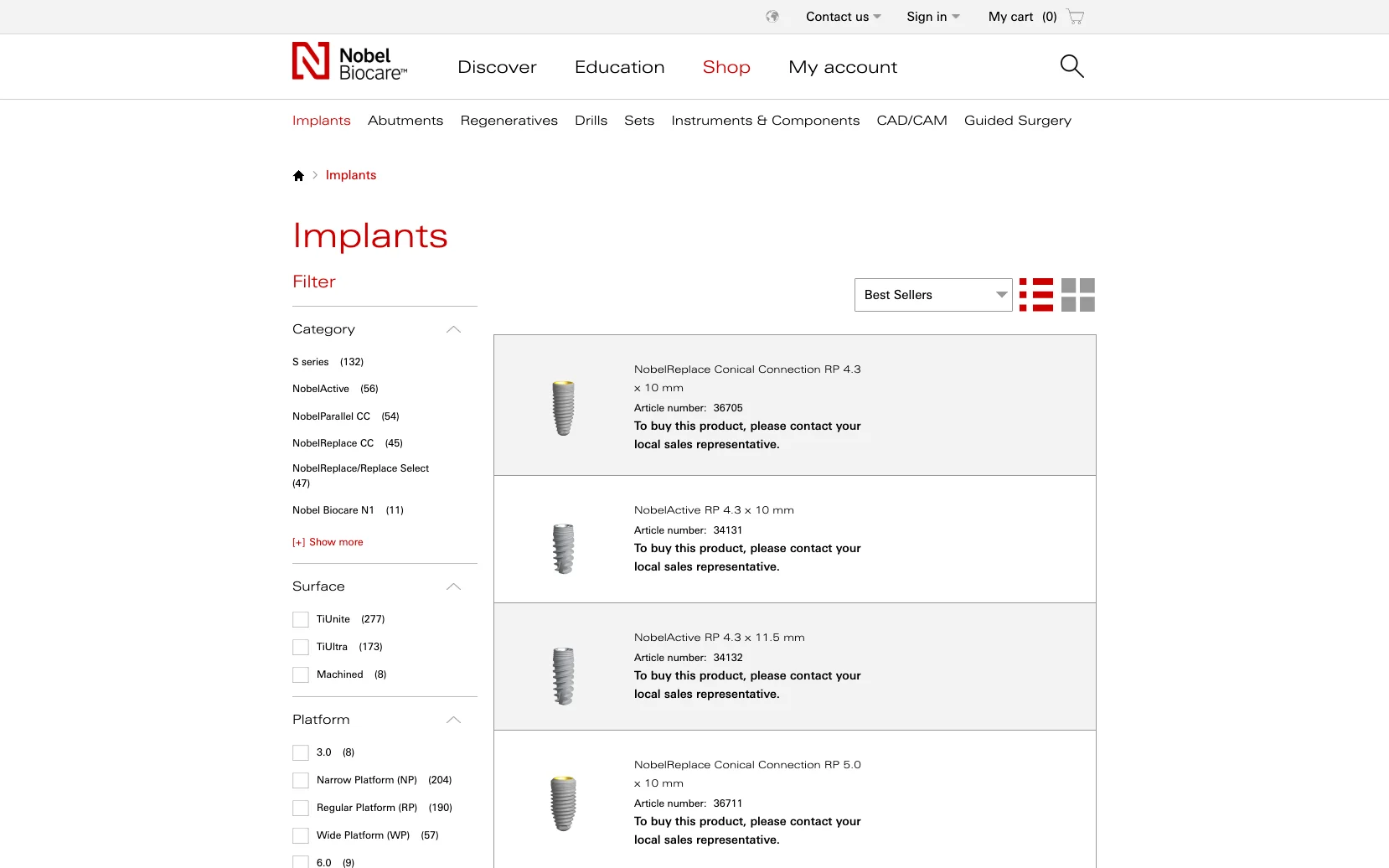Open NobelActive RP 4.3 x 10 mm product
The width and height of the screenshot is (1389, 868).
(714, 510)
